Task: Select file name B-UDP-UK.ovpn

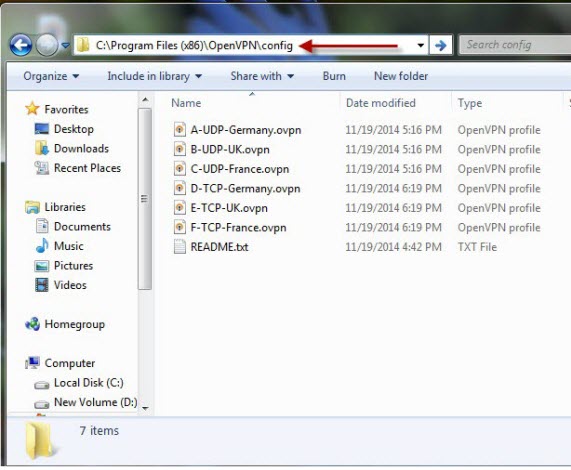Action: (230, 150)
